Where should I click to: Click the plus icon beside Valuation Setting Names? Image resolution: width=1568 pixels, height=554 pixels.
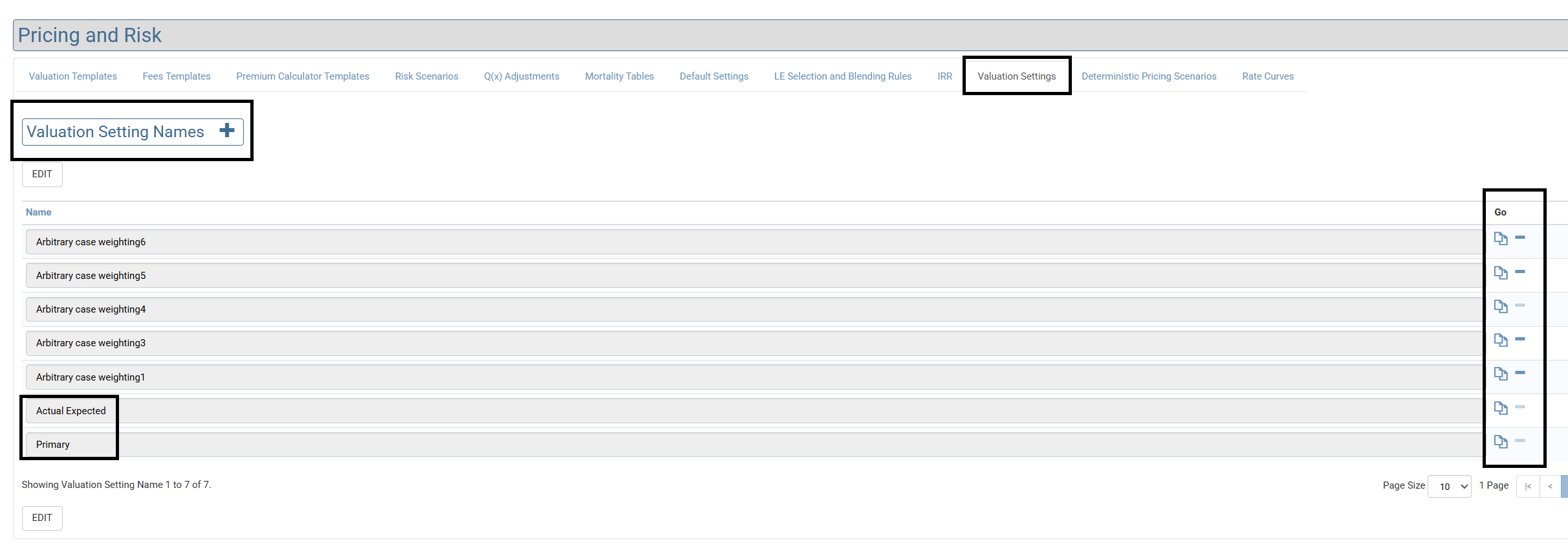pos(226,131)
